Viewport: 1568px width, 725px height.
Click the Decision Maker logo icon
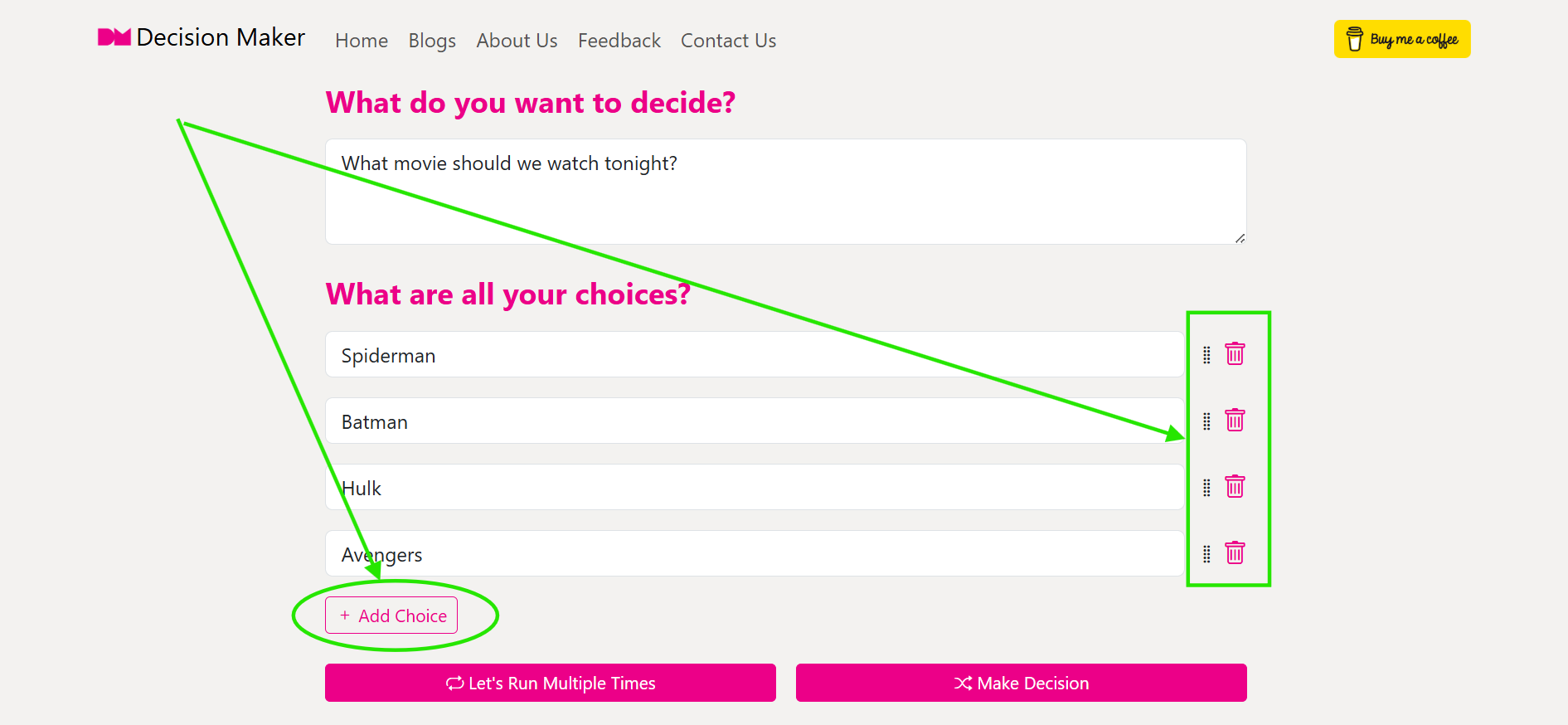[x=113, y=36]
